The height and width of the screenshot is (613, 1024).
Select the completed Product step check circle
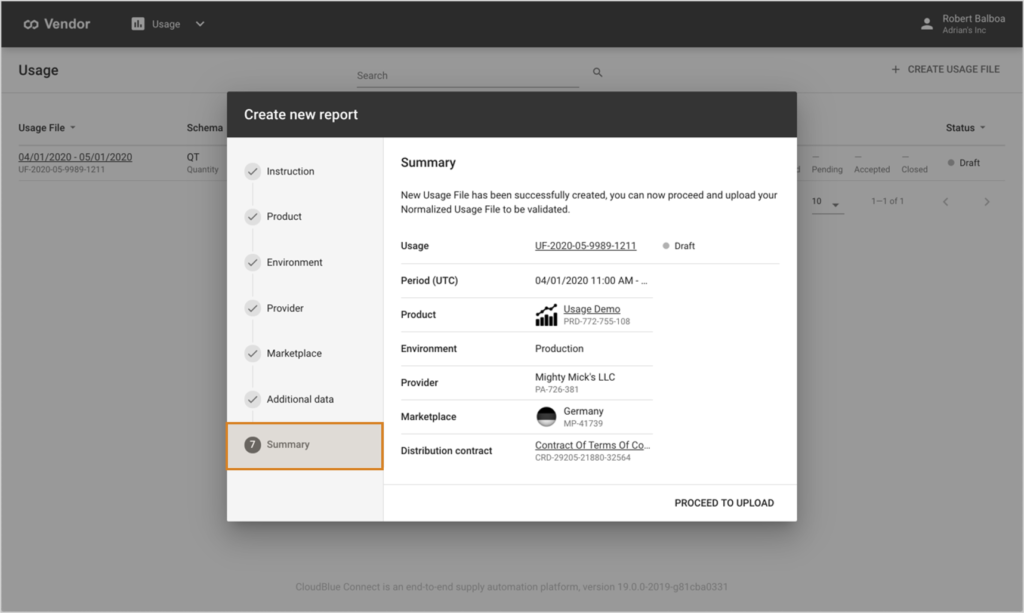252,216
